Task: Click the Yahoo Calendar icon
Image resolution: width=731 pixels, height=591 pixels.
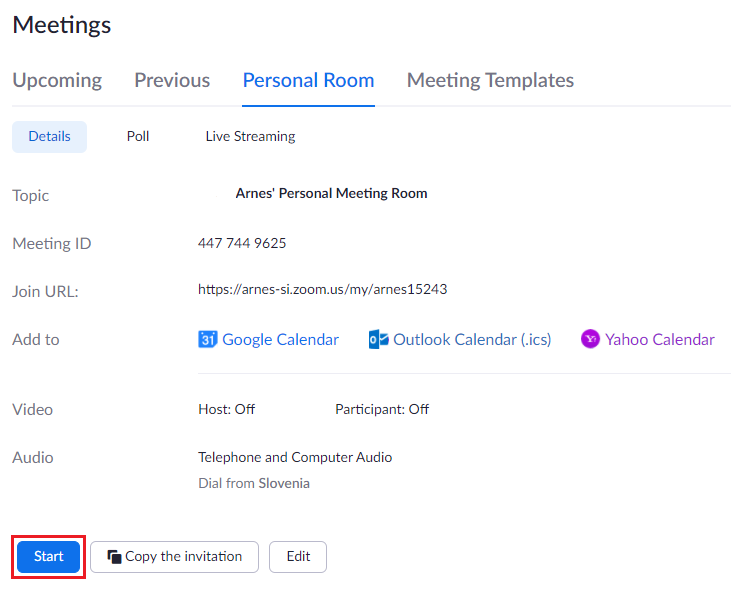Action: click(x=590, y=339)
